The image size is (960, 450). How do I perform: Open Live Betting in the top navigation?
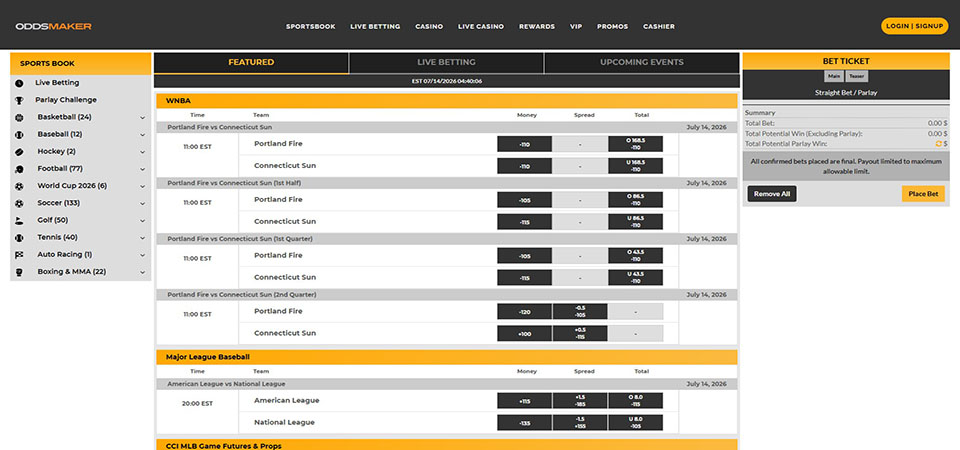[x=375, y=26]
